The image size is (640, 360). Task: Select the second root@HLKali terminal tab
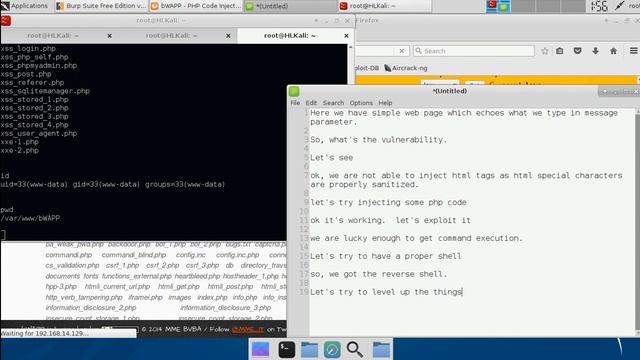point(171,36)
